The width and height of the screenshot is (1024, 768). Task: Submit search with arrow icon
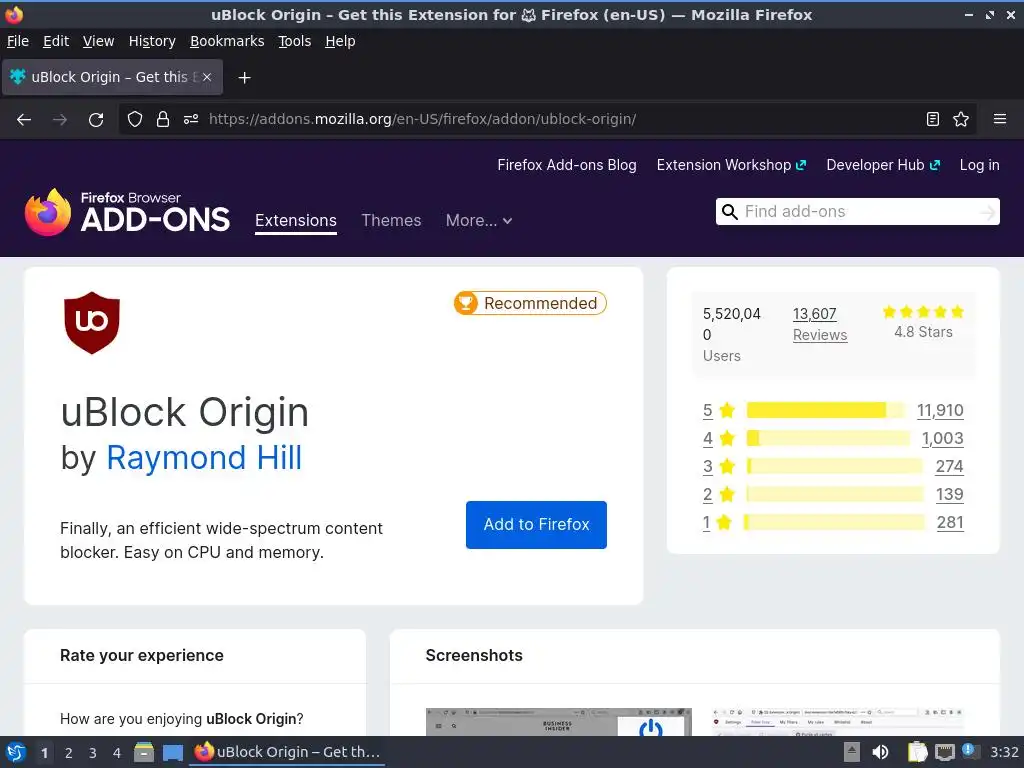click(x=988, y=212)
